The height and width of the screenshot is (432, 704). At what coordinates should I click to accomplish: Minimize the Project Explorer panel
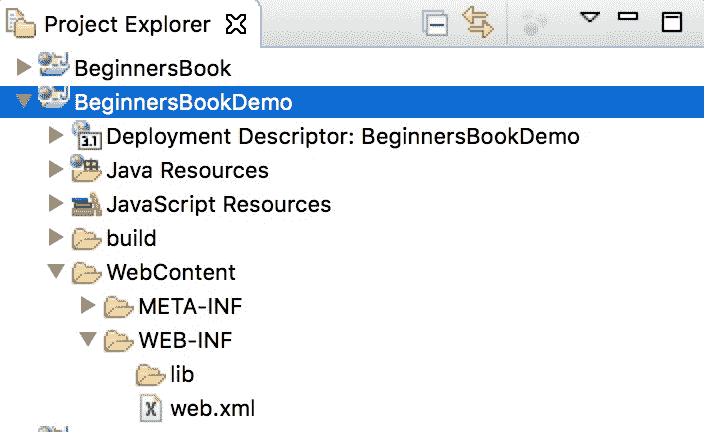click(628, 17)
